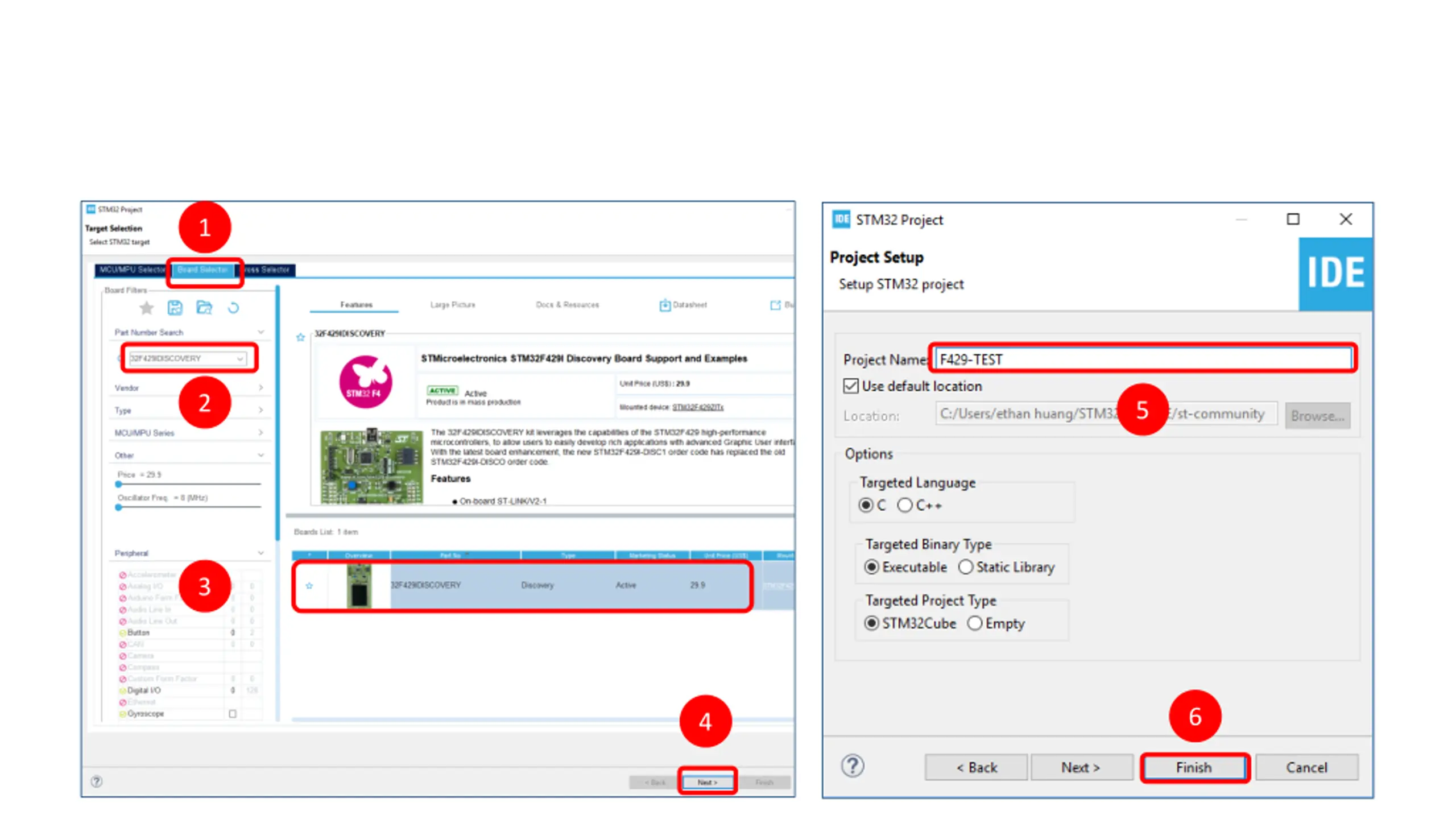This screenshot has height=819, width=1456.
Task: Open the 32F429IDISCOVERY part number dropdown
Action: (240, 359)
